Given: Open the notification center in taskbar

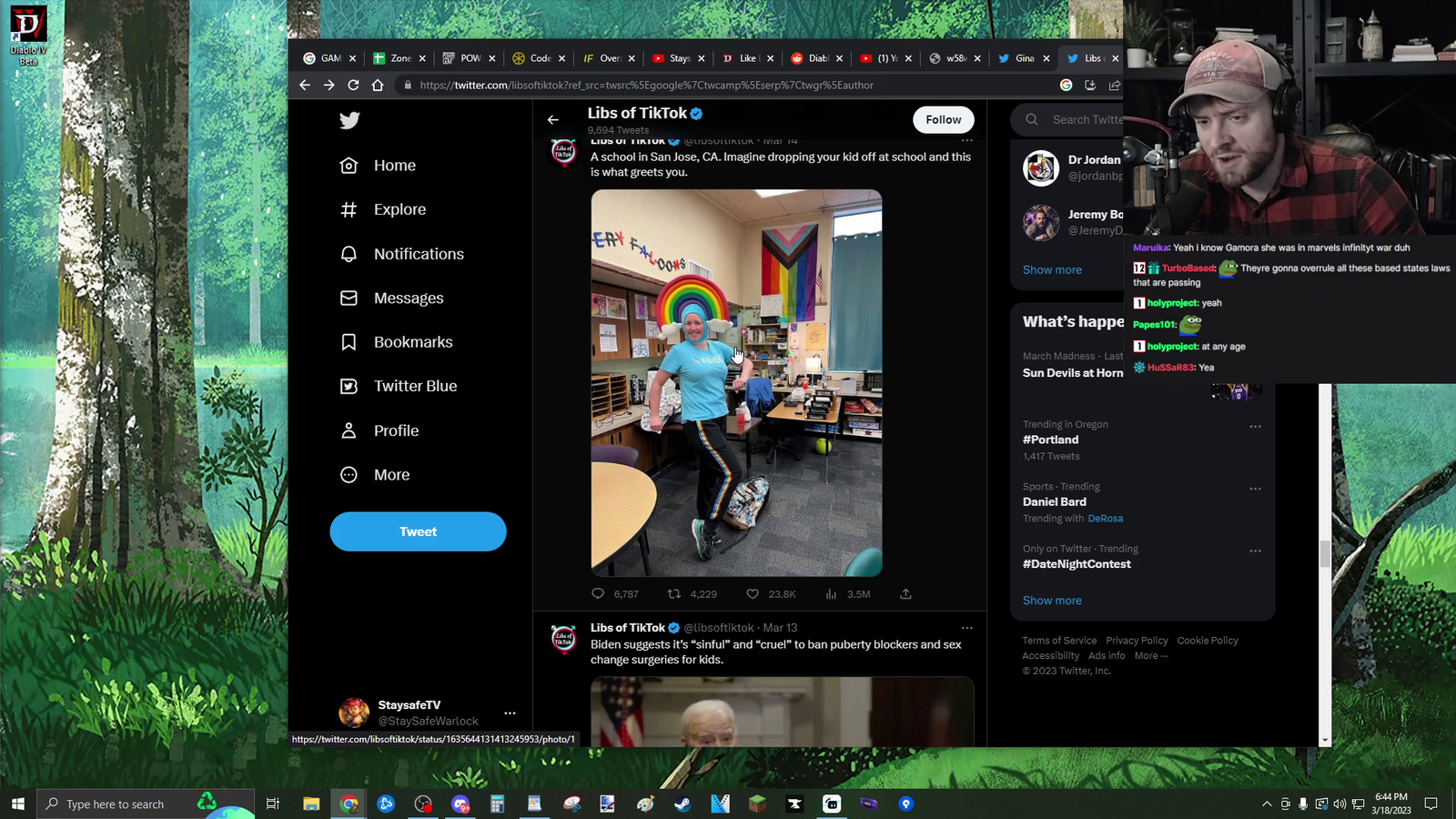Looking at the screenshot, I should point(1431,804).
